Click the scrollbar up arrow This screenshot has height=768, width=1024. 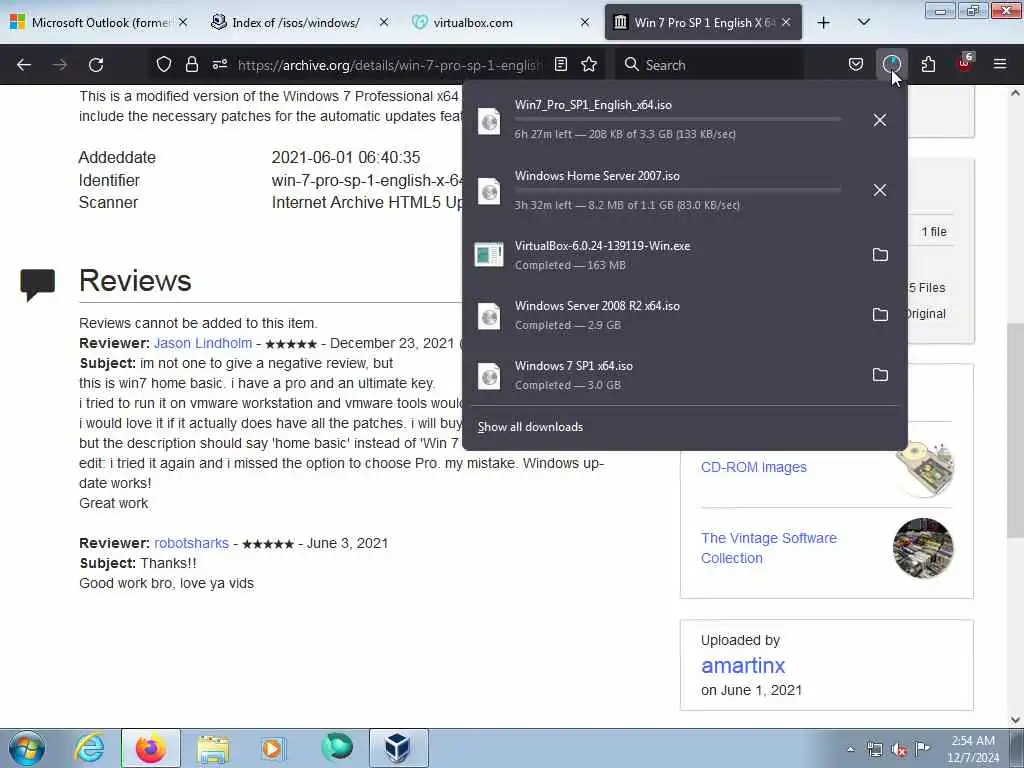click(x=1015, y=93)
